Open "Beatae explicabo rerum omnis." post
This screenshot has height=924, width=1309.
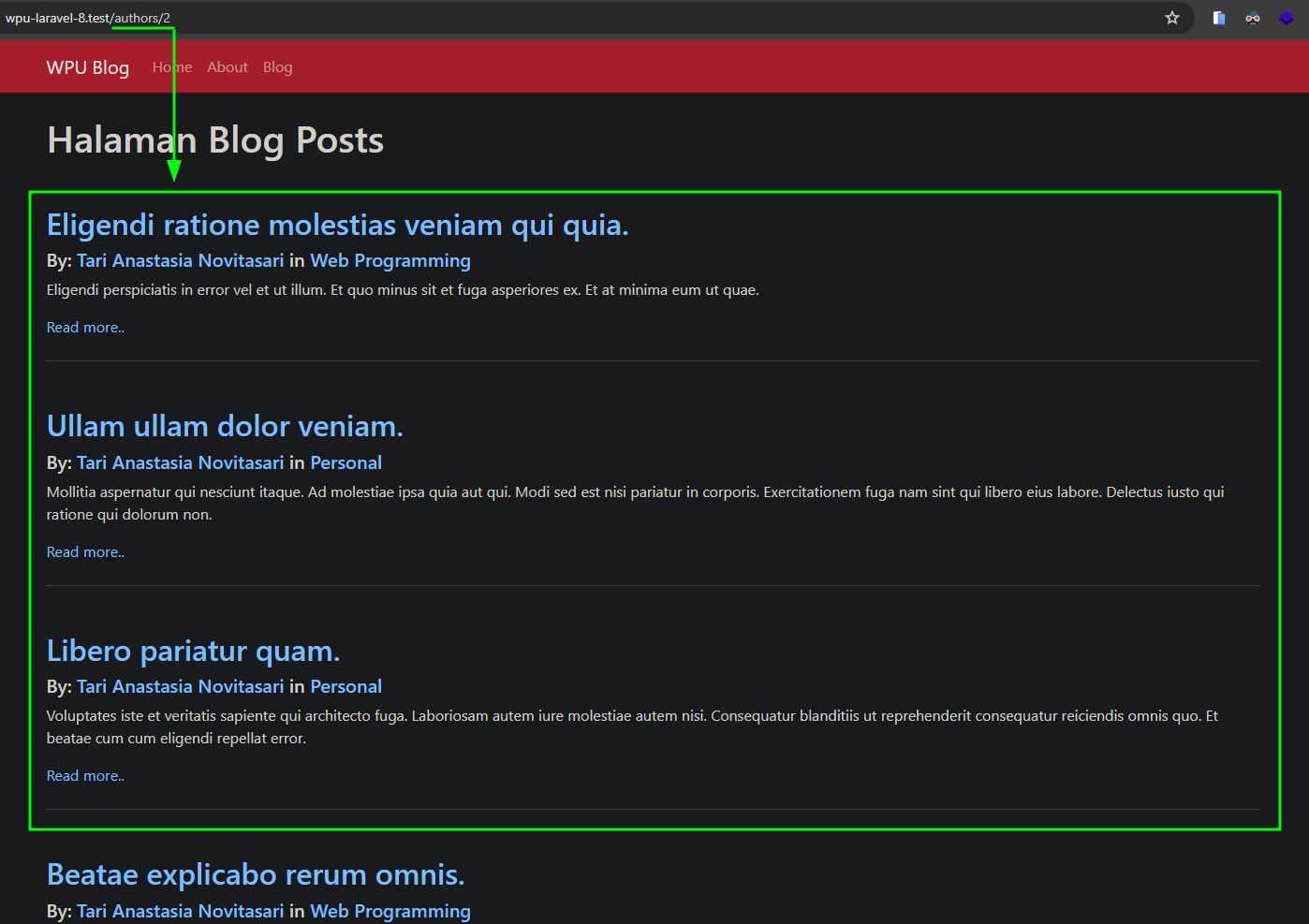(256, 875)
